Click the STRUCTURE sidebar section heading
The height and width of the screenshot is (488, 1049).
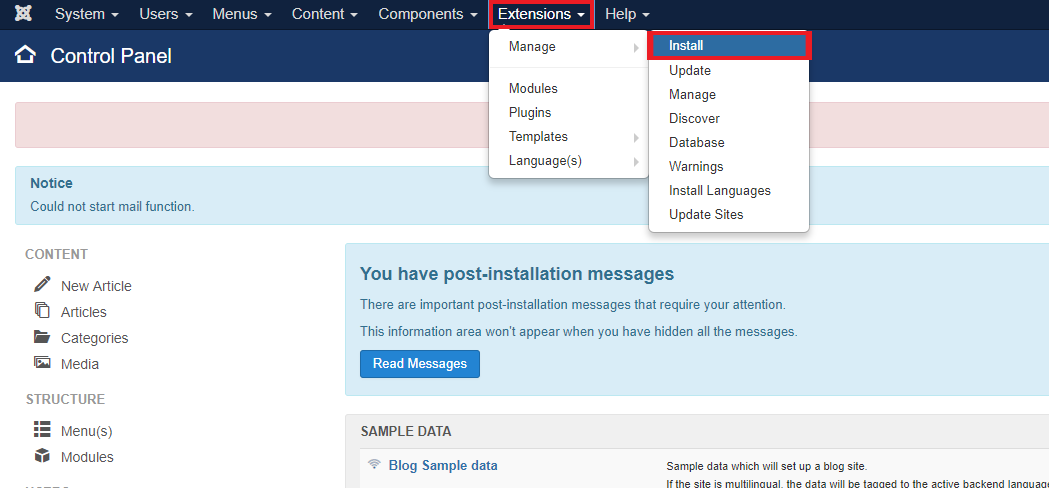coord(66,399)
